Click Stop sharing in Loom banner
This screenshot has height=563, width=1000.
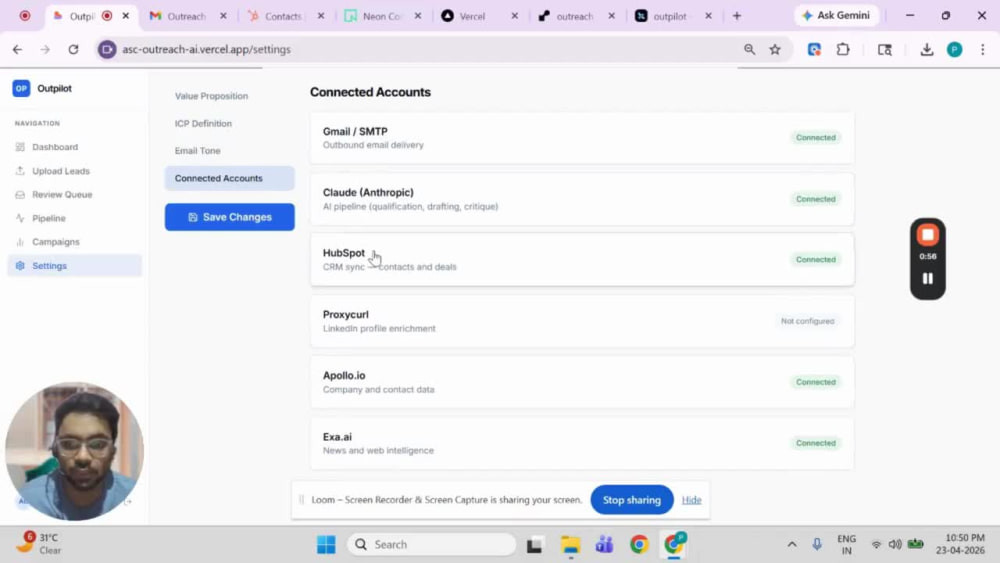pos(631,500)
